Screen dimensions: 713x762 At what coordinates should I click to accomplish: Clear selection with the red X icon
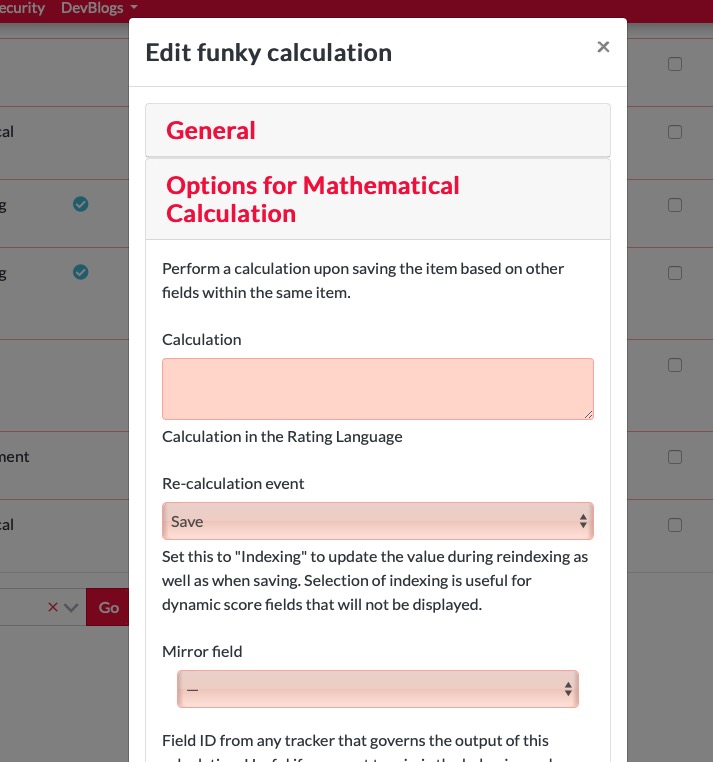[x=53, y=607]
